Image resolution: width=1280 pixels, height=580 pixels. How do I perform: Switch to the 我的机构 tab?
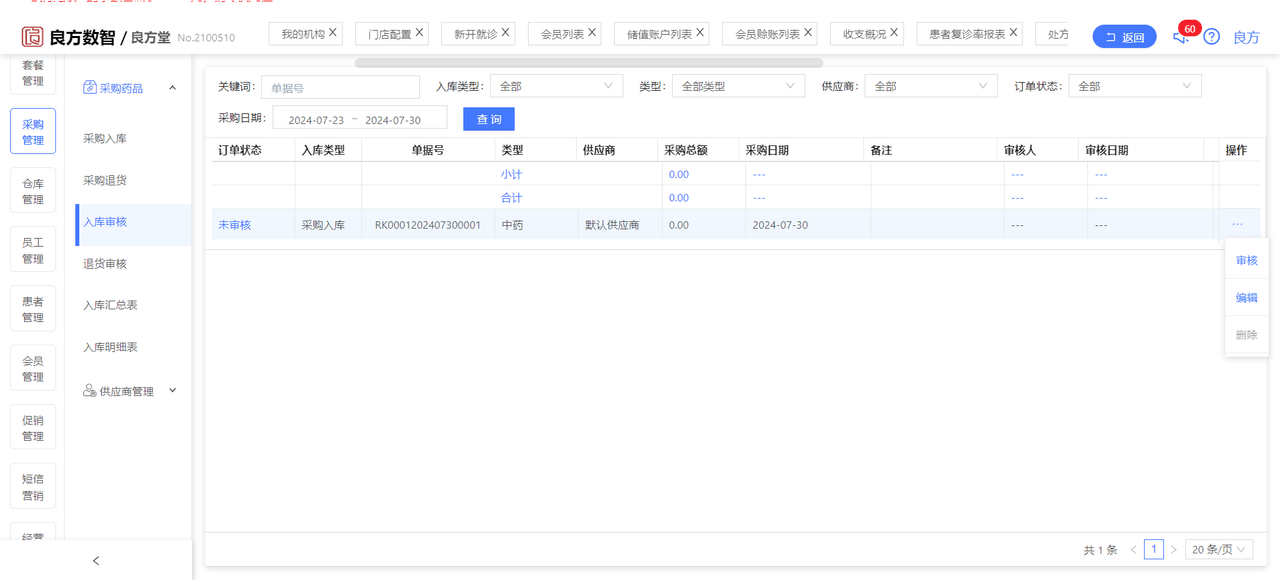click(303, 34)
